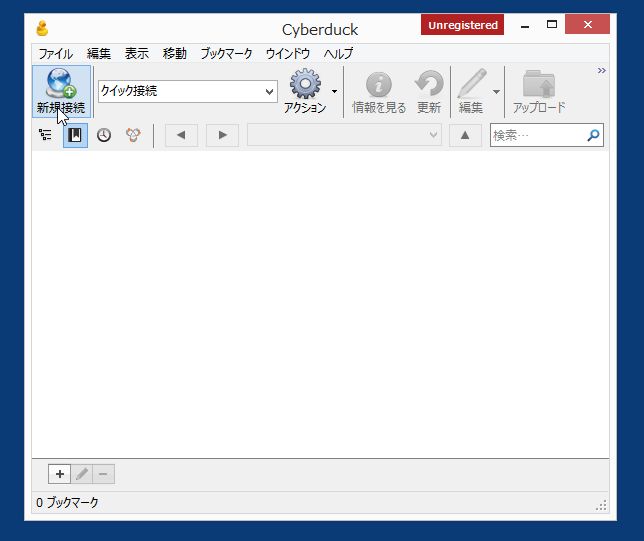Screen dimensions: 644x541
Task: Add a new bookmark with plus button
Action: click(x=60, y=474)
